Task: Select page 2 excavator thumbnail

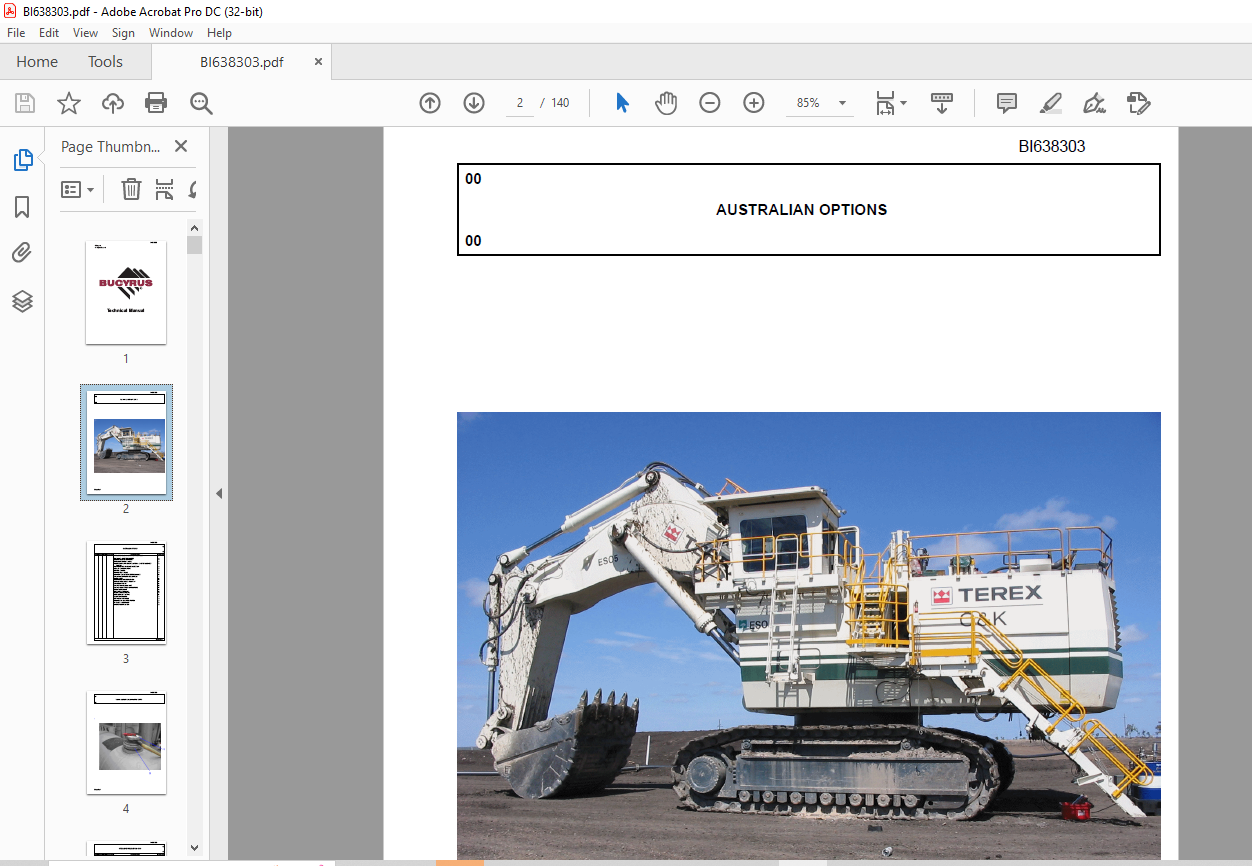Action: click(x=126, y=442)
